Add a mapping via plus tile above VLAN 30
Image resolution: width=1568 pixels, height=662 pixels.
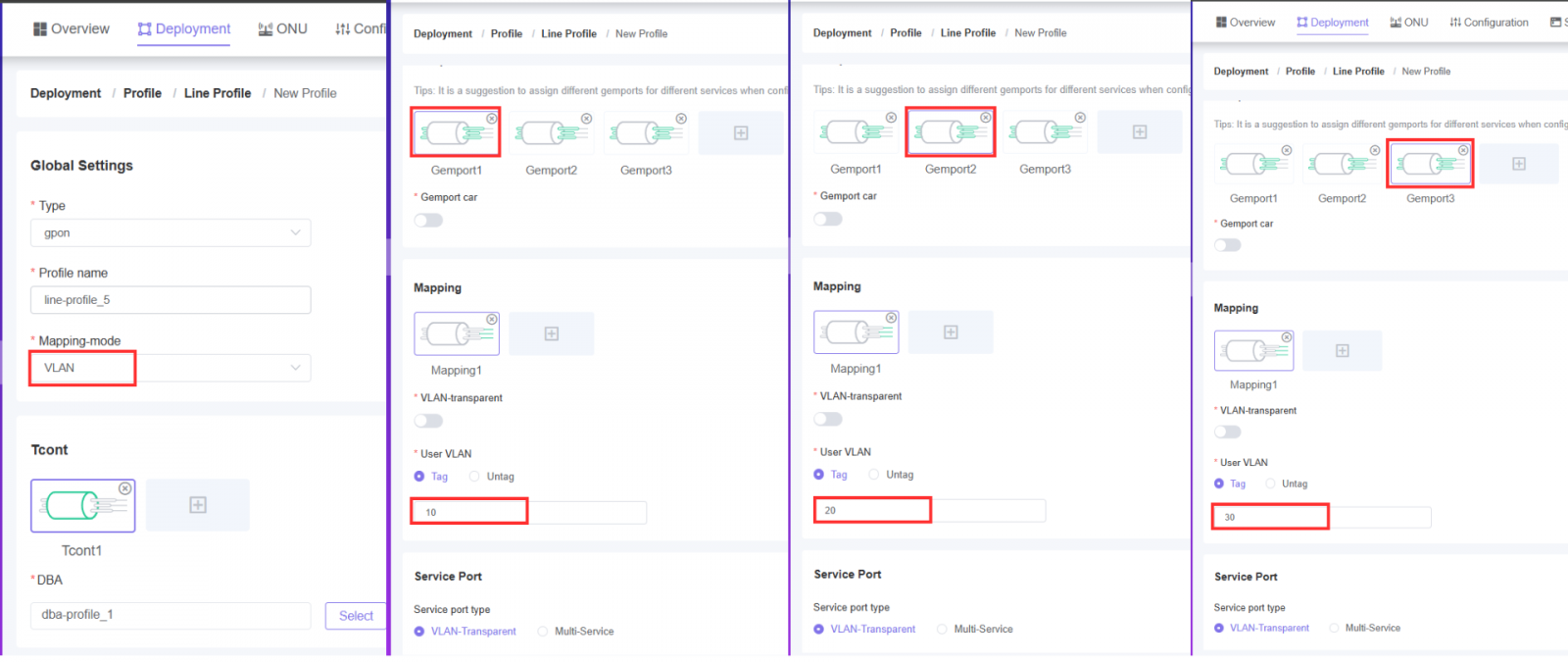tap(1343, 351)
